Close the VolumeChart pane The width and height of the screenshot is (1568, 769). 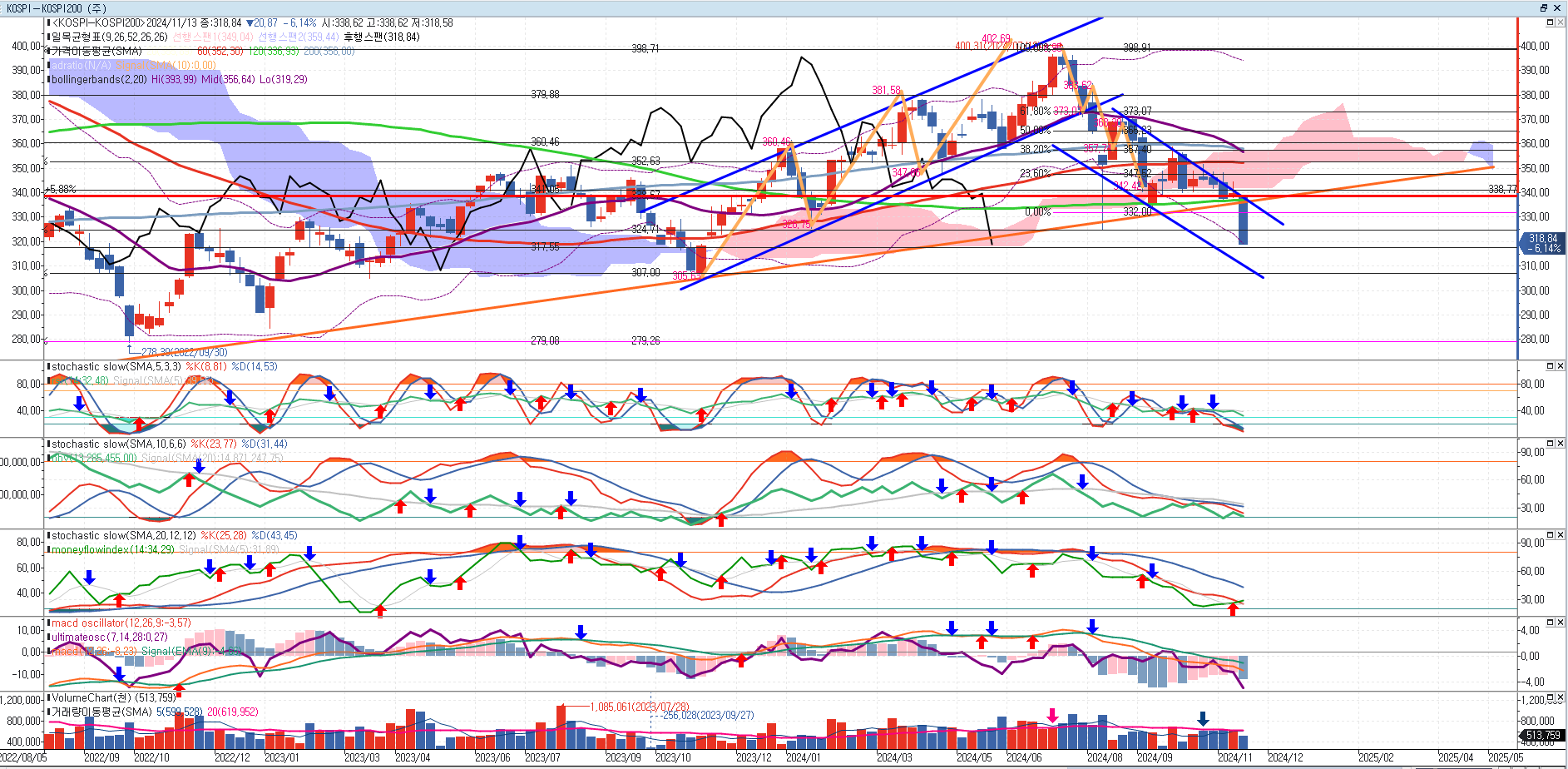tap(1560, 697)
